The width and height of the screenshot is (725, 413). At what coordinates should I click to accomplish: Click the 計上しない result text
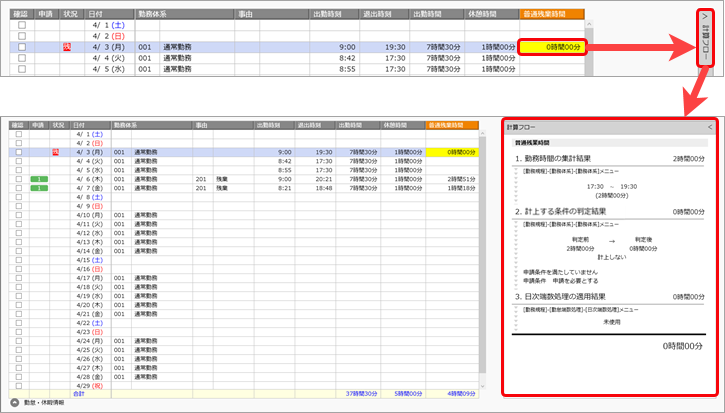[x=612, y=257]
